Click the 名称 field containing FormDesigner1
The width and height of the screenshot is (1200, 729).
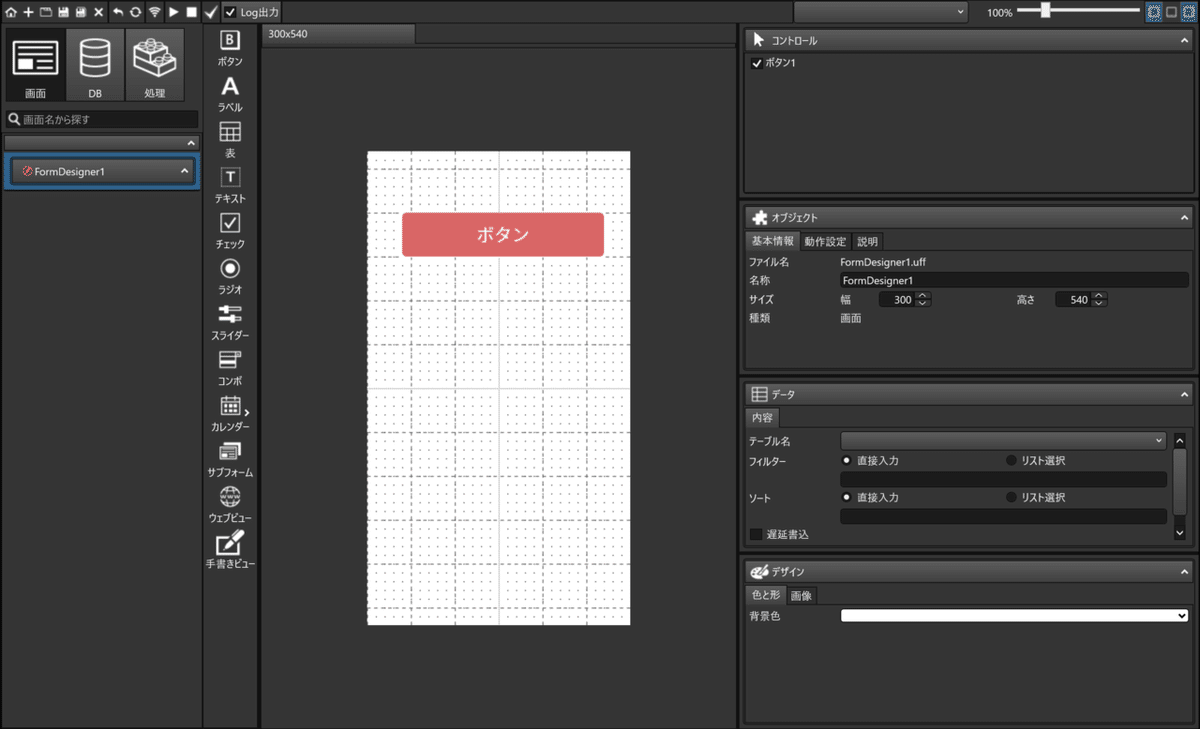tap(1014, 281)
